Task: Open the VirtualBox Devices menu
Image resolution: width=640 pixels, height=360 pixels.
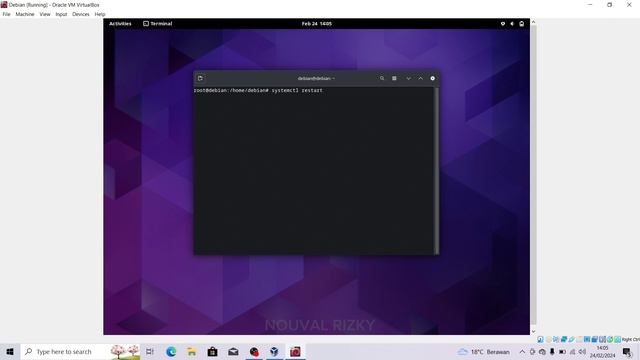Action: click(81, 14)
